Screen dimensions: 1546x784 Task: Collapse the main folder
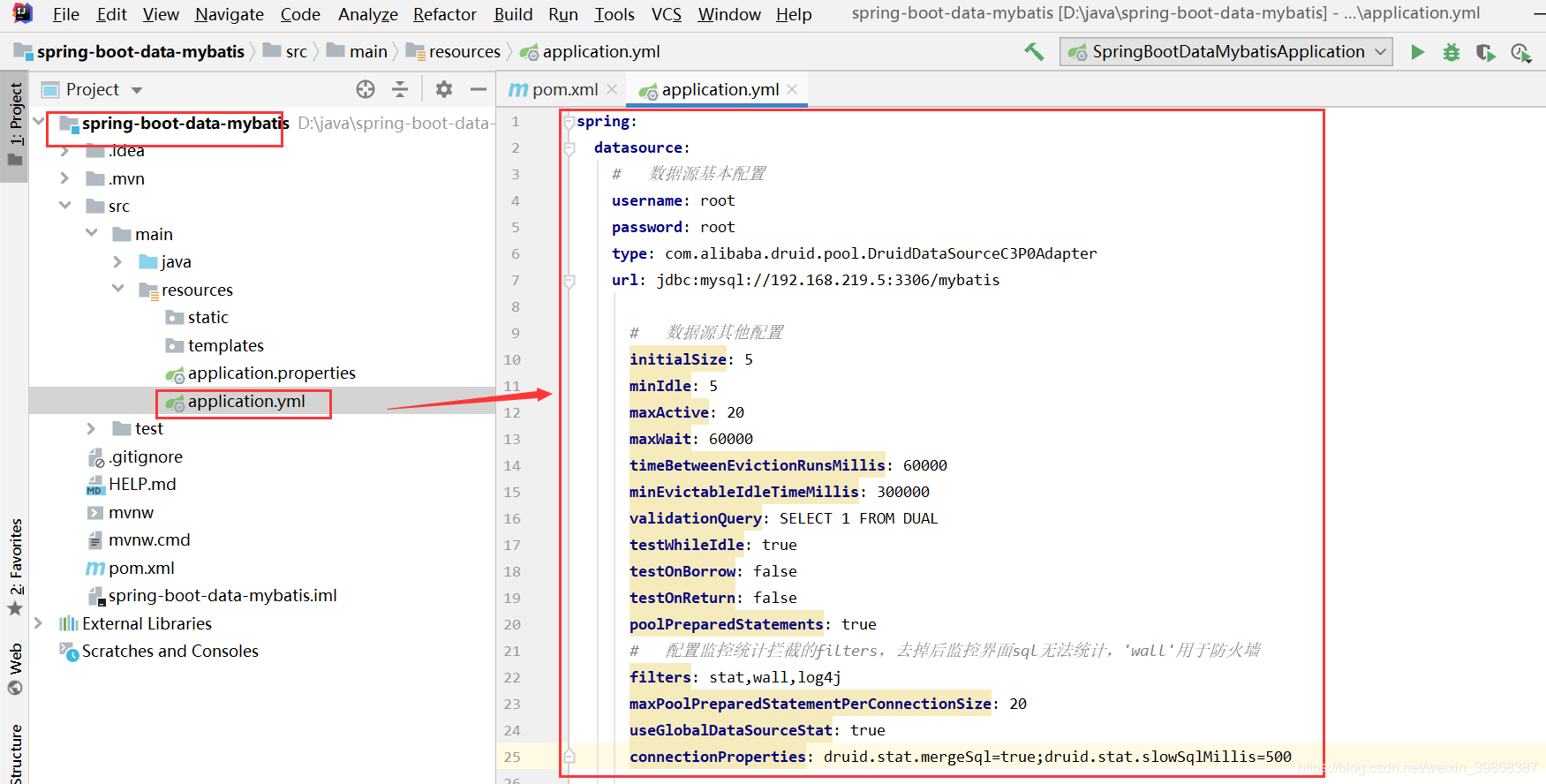pos(92,233)
